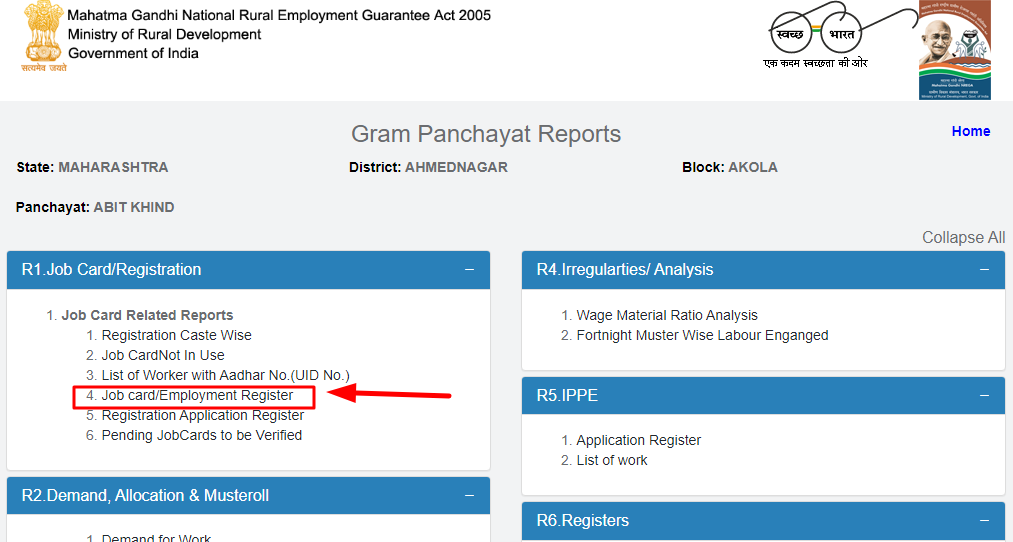
Task: Open Registration Caste Wise report
Action: click(176, 335)
